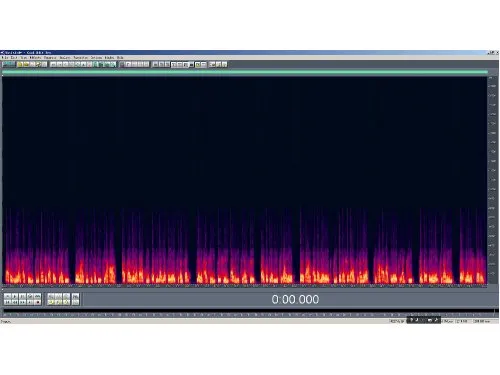The height and width of the screenshot is (375, 500).
Task: Start playback with the Play button
Action: tap(14, 296)
